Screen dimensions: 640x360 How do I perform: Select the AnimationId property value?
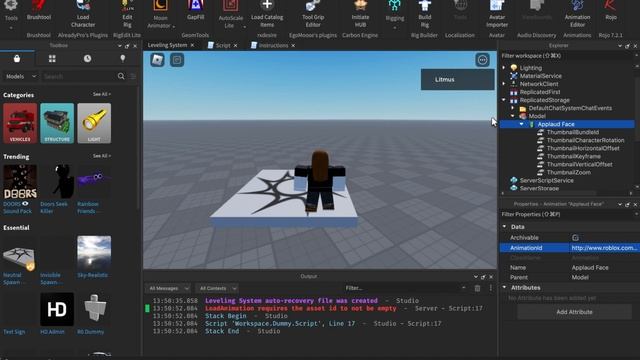point(604,248)
